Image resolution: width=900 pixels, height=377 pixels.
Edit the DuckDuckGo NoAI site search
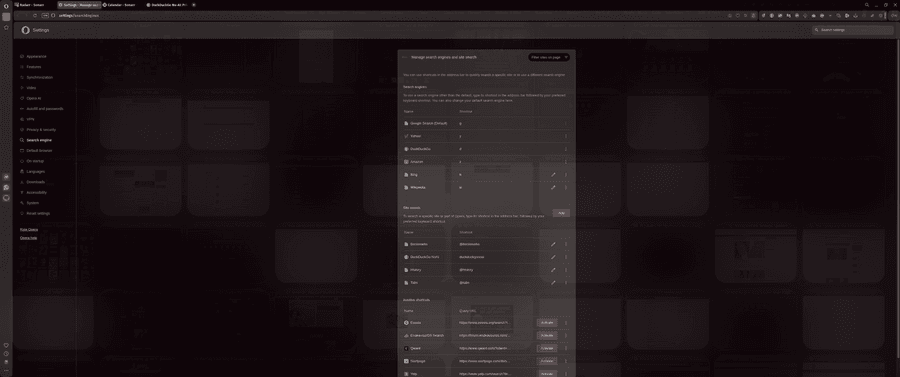553,257
